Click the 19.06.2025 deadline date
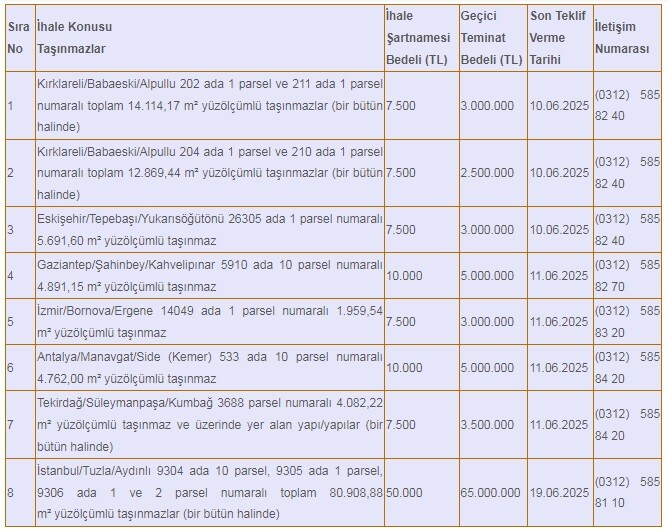 559,492
